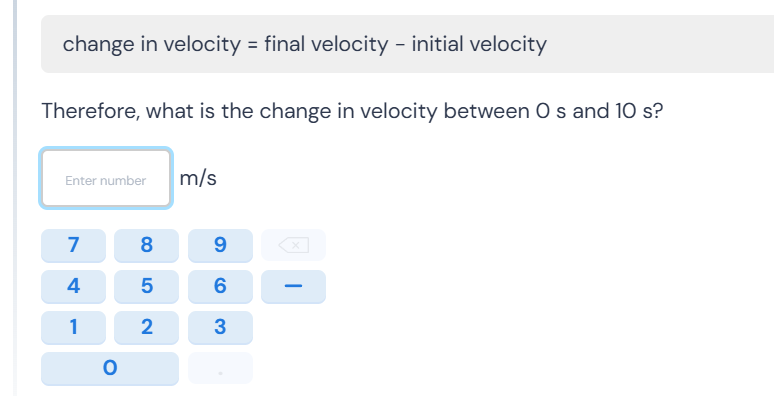Focus the Enter number input box

point(106,178)
